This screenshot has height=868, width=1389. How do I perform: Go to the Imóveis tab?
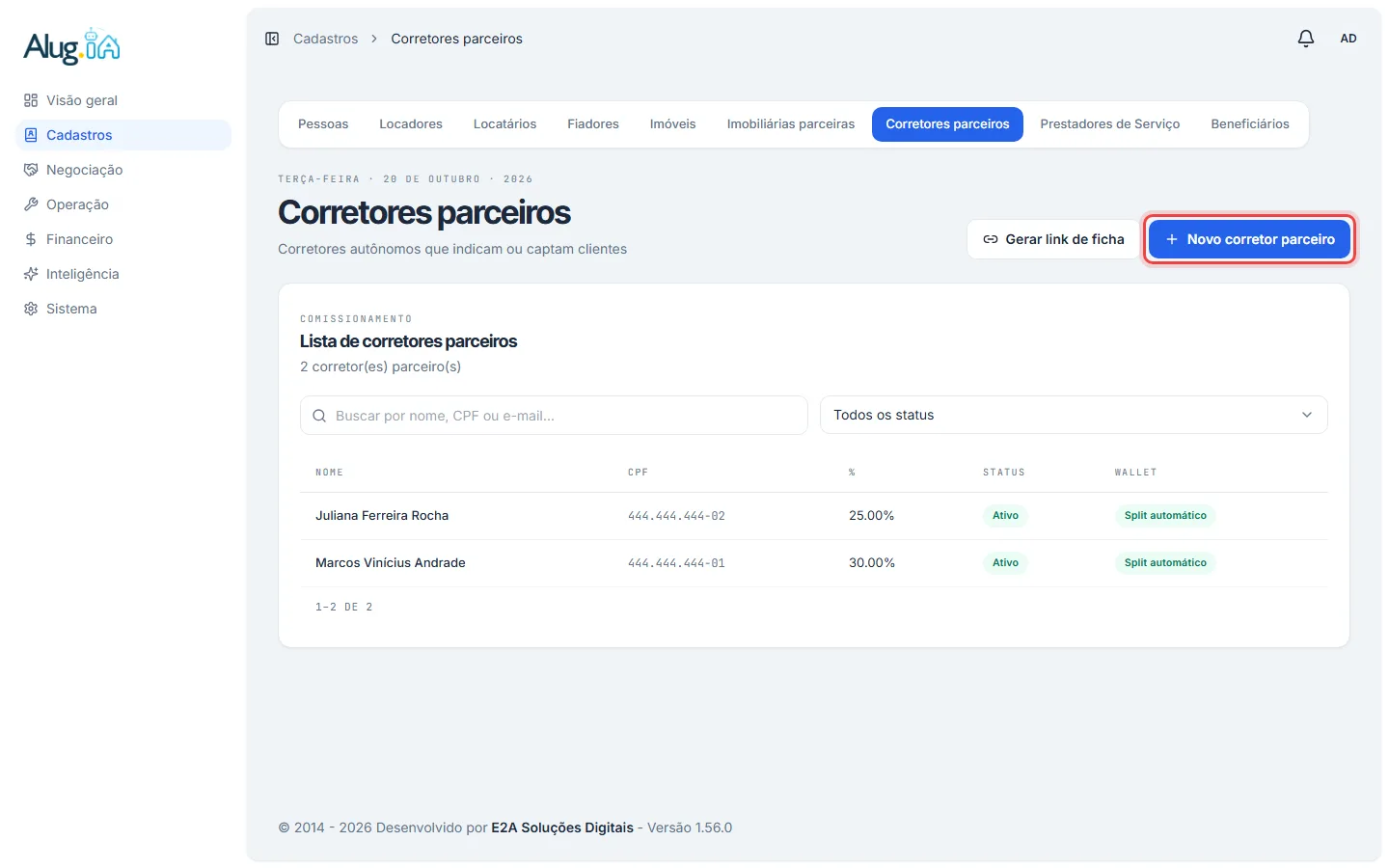point(673,124)
